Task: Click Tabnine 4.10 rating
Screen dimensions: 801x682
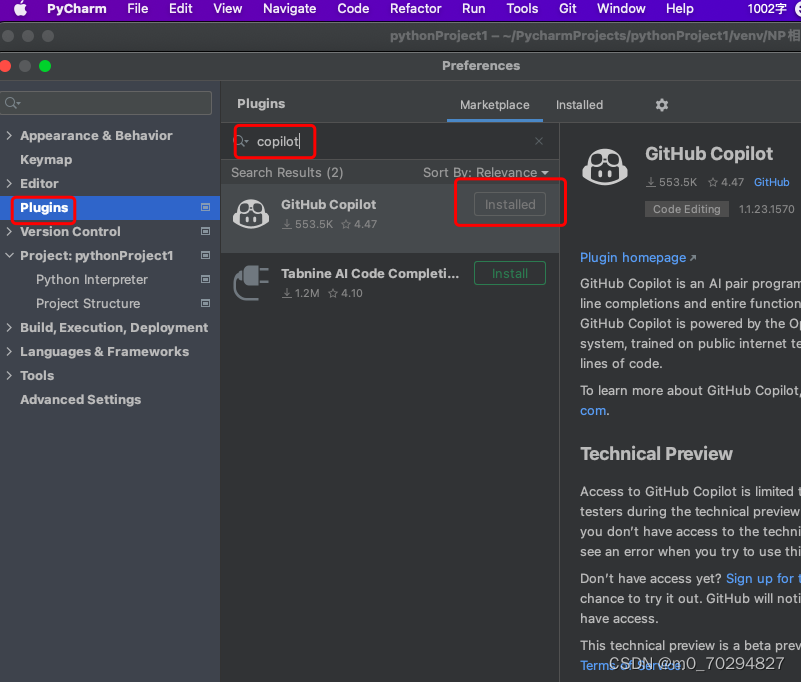Action: coord(346,293)
